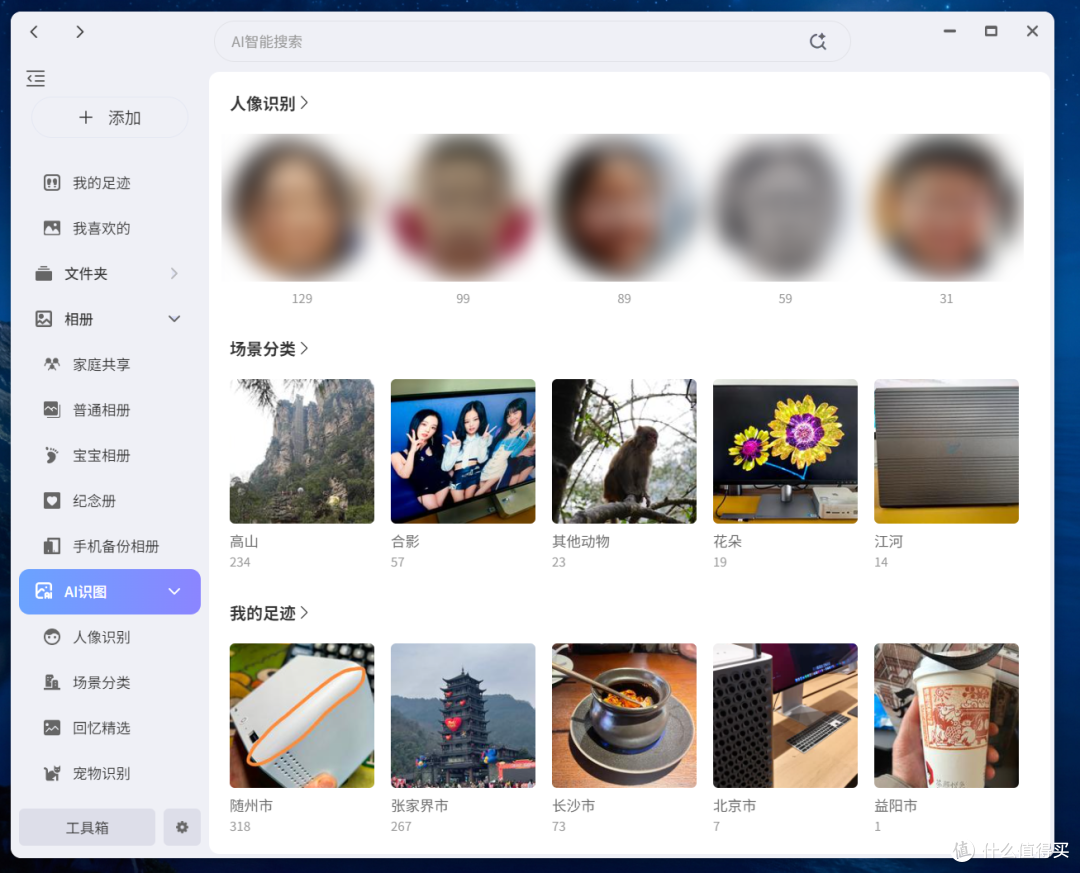Click the 手机备份相册 icon
The width and height of the screenshot is (1080, 873).
tap(52, 546)
